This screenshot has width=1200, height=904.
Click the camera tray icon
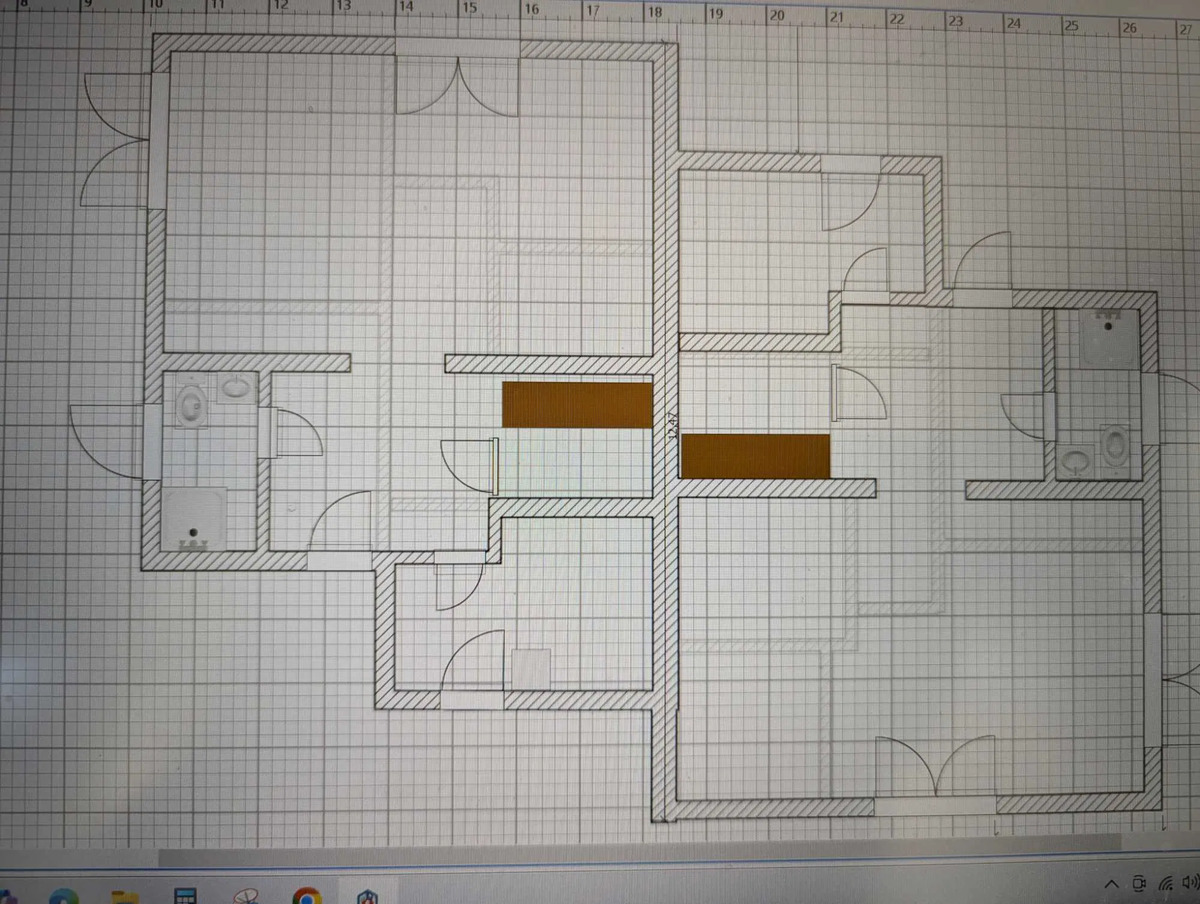click(1139, 883)
